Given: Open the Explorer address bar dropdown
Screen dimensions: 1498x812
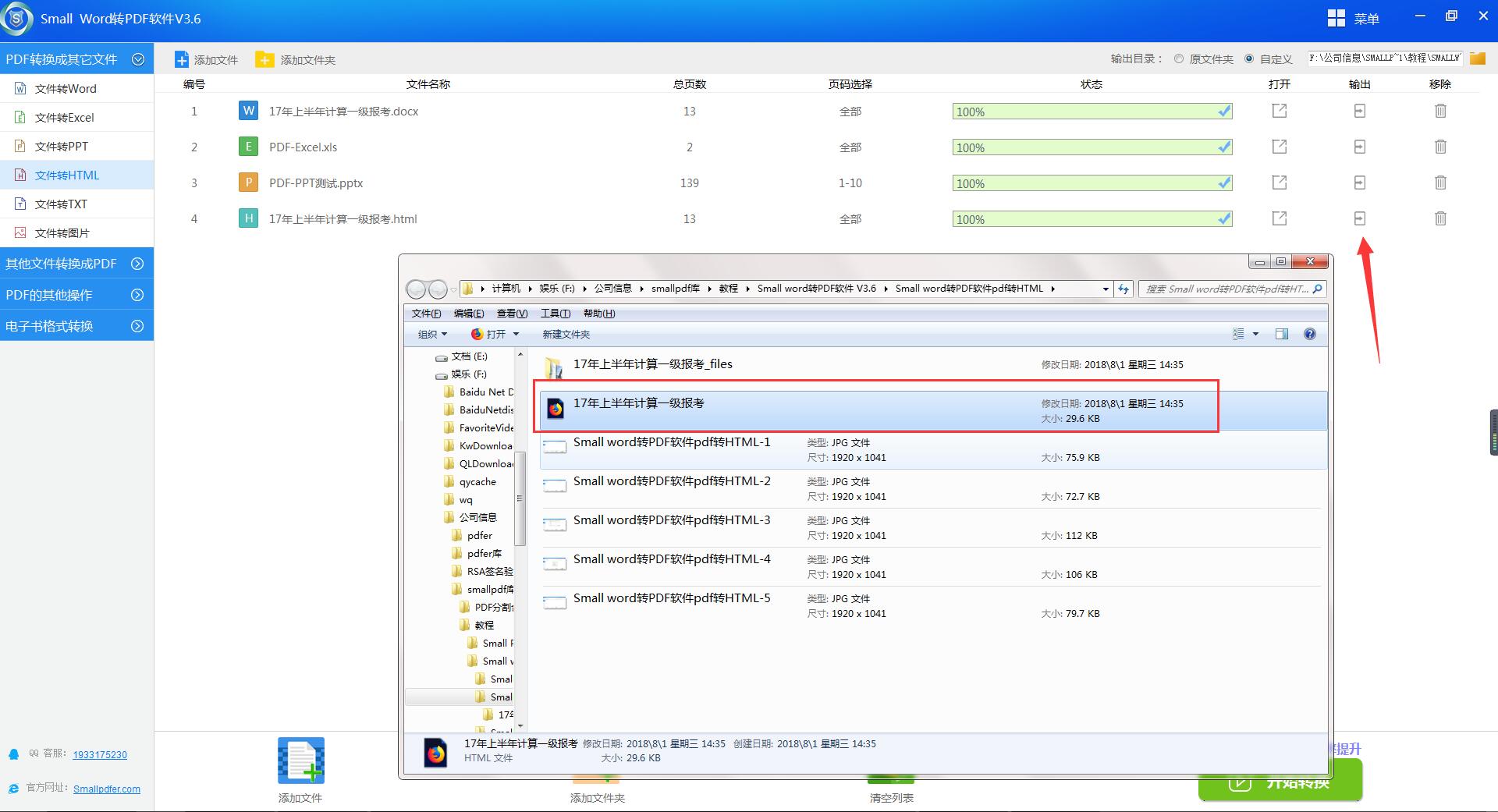Looking at the screenshot, I should 1106,289.
